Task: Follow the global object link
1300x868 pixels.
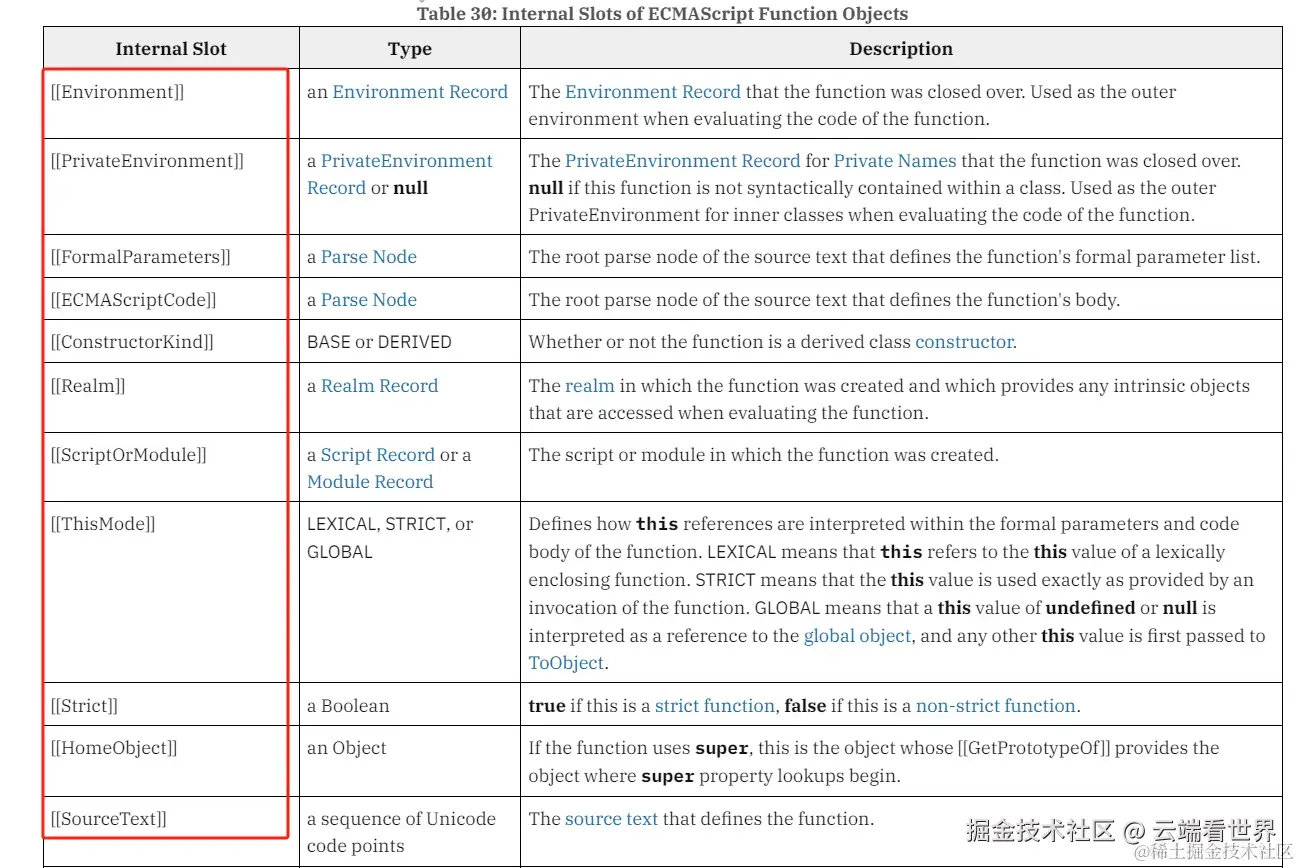Action: tap(857, 636)
